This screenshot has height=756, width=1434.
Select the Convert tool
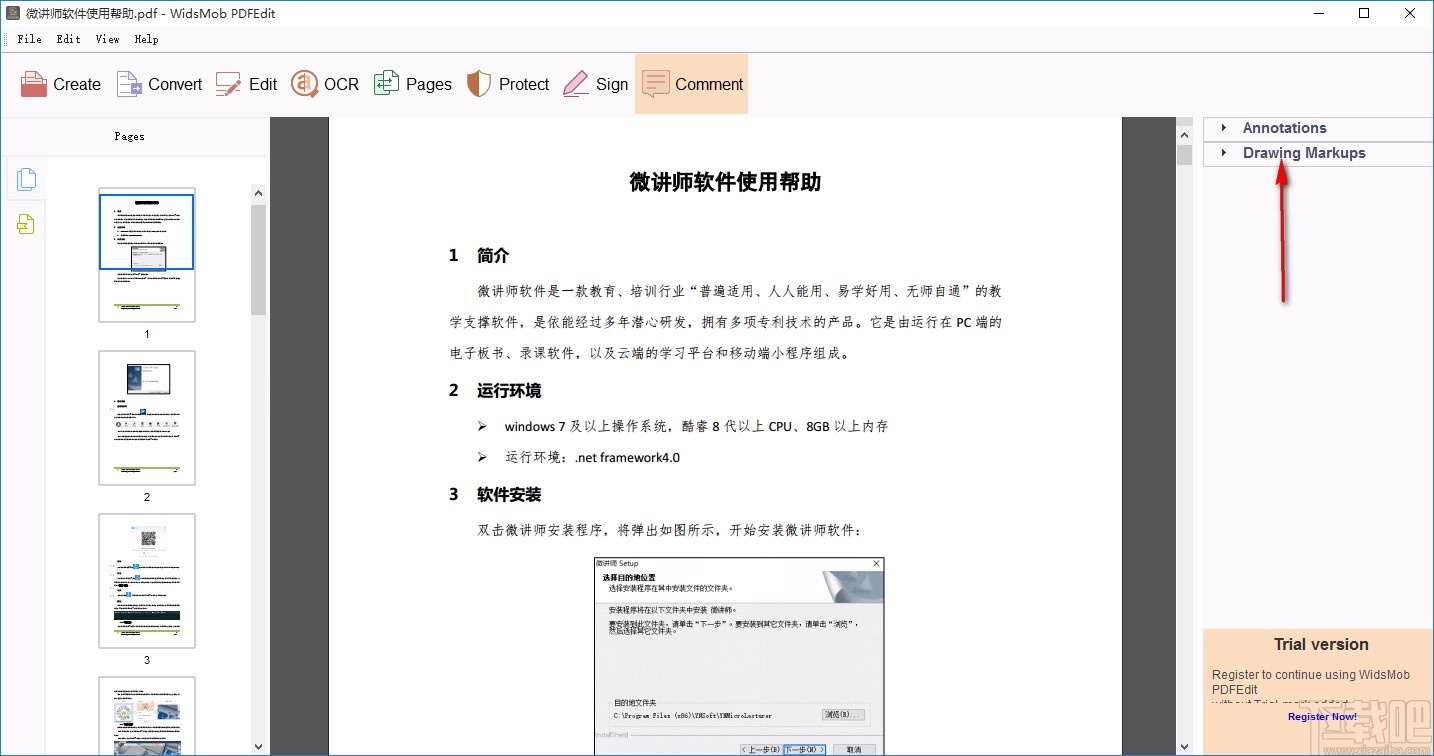pyautogui.click(x=158, y=84)
